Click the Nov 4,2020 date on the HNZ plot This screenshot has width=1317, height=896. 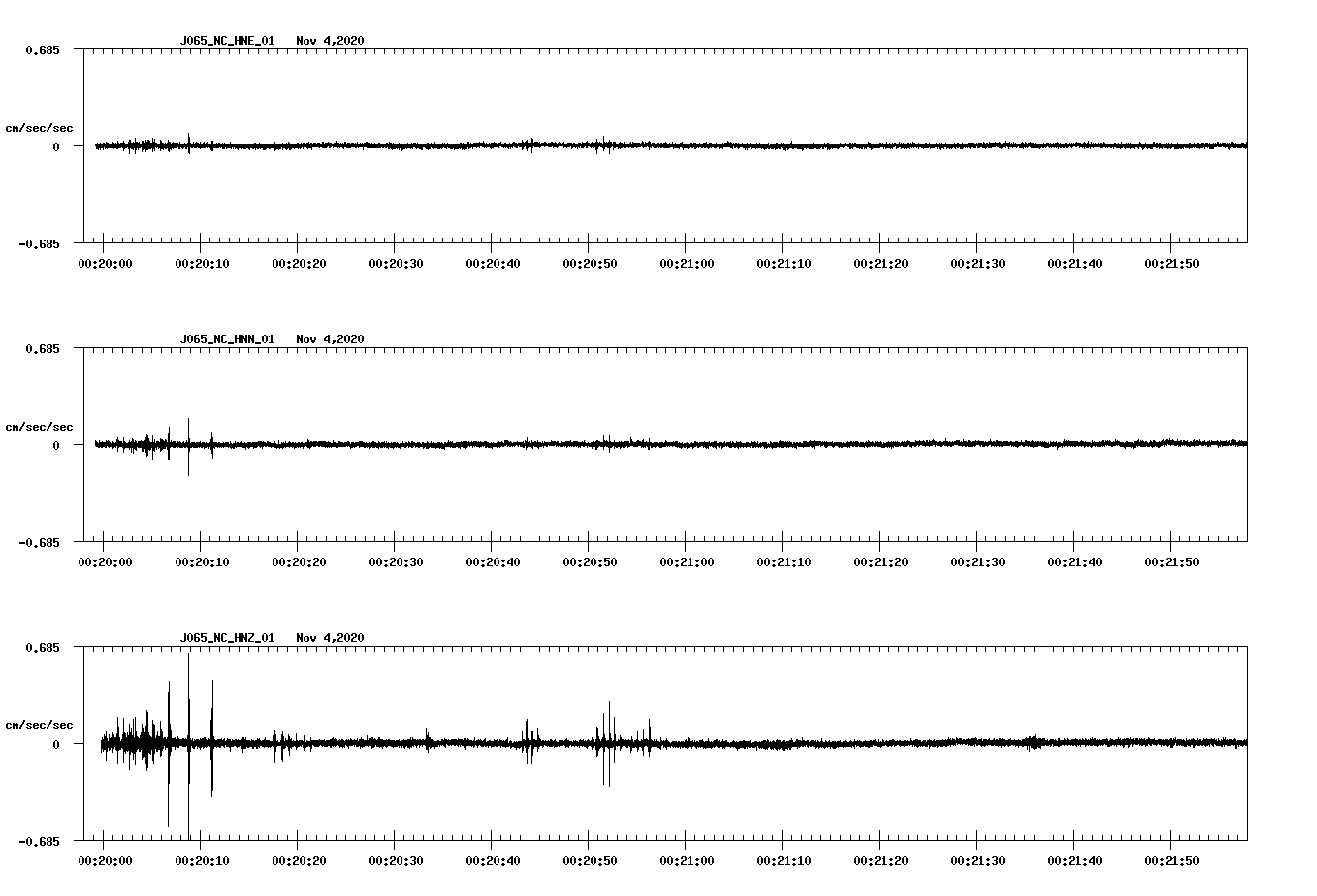click(x=331, y=636)
